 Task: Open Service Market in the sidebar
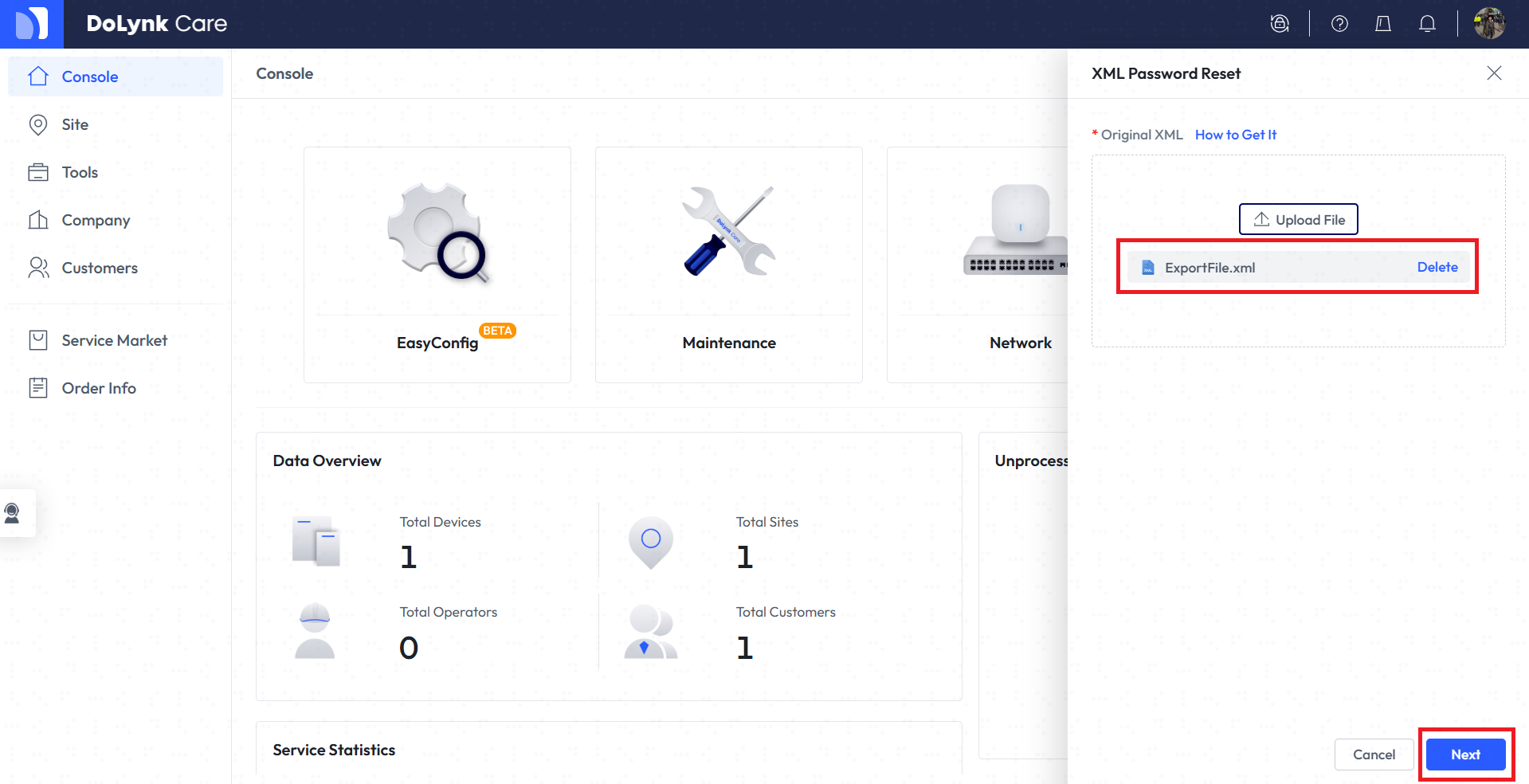(x=116, y=340)
